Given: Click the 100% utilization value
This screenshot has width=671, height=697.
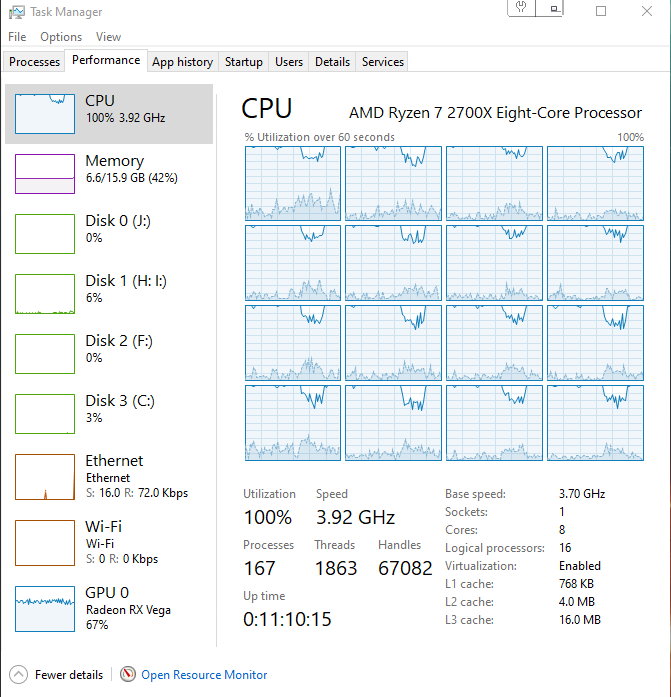Looking at the screenshot, I should 268,517.
